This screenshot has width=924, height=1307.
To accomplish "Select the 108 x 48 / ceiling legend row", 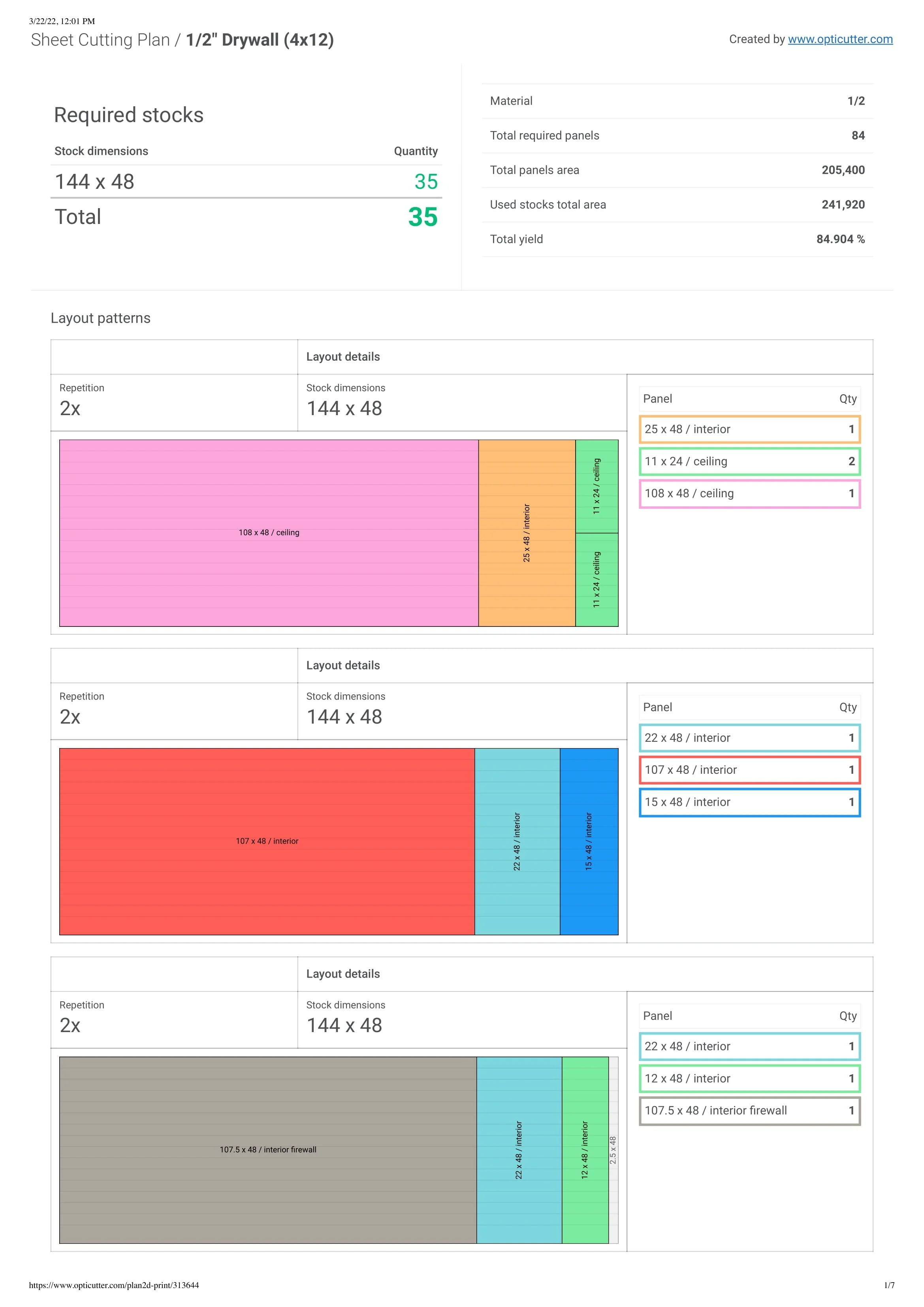I will point(749,494).
